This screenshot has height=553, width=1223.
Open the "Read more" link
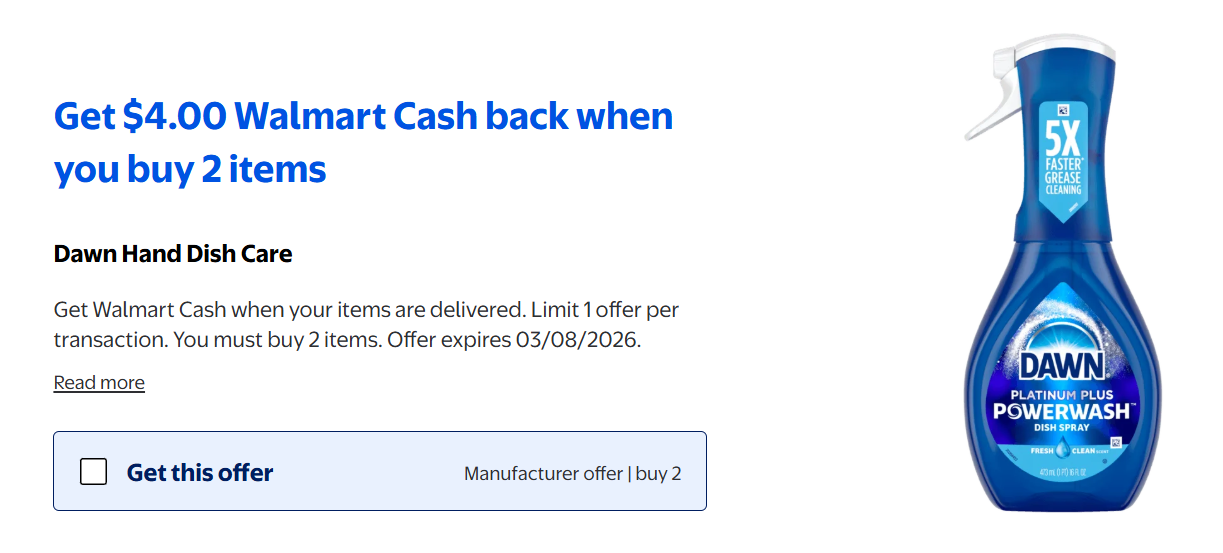click(x=99, y=382)
